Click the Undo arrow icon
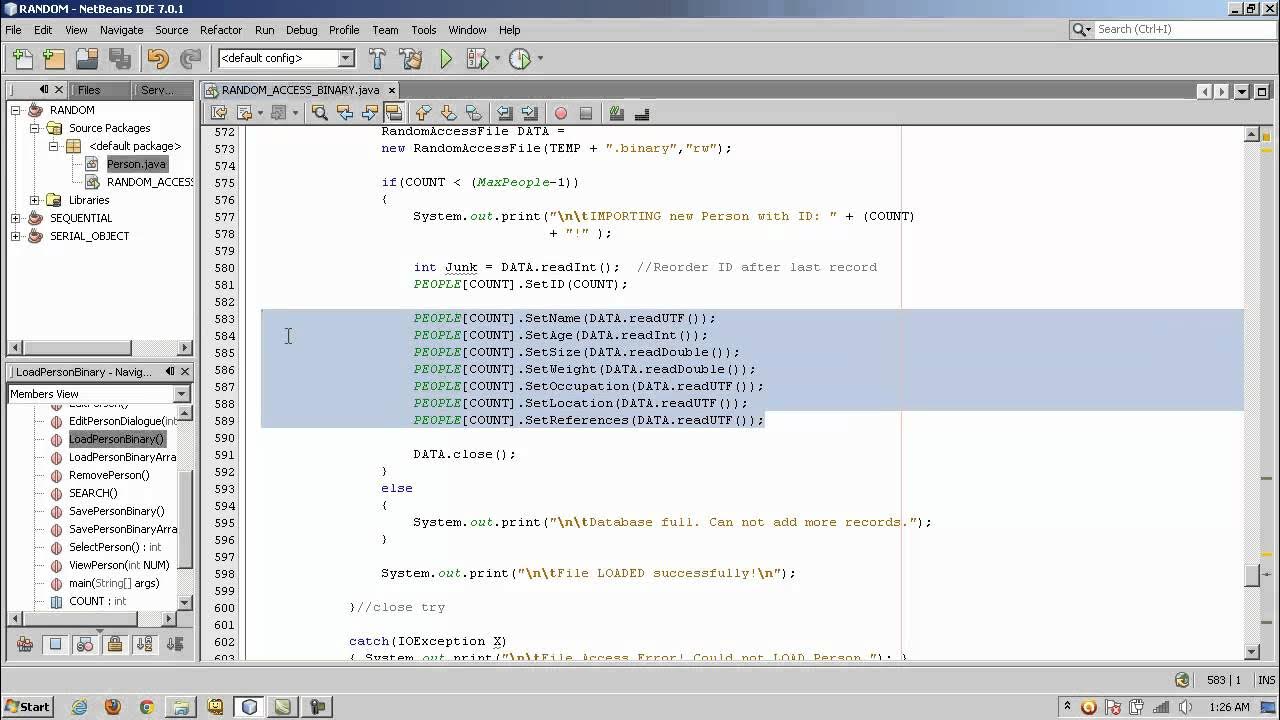 point(158,59)
